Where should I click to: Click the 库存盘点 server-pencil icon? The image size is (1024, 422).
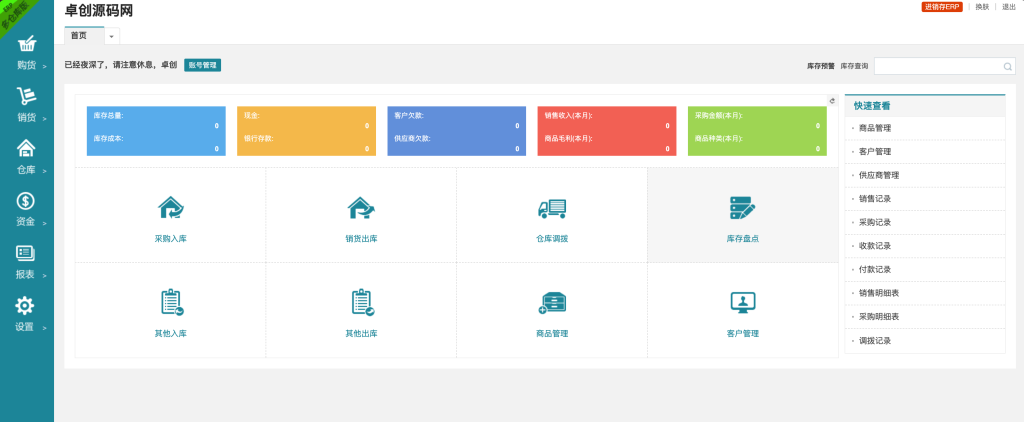743,208
